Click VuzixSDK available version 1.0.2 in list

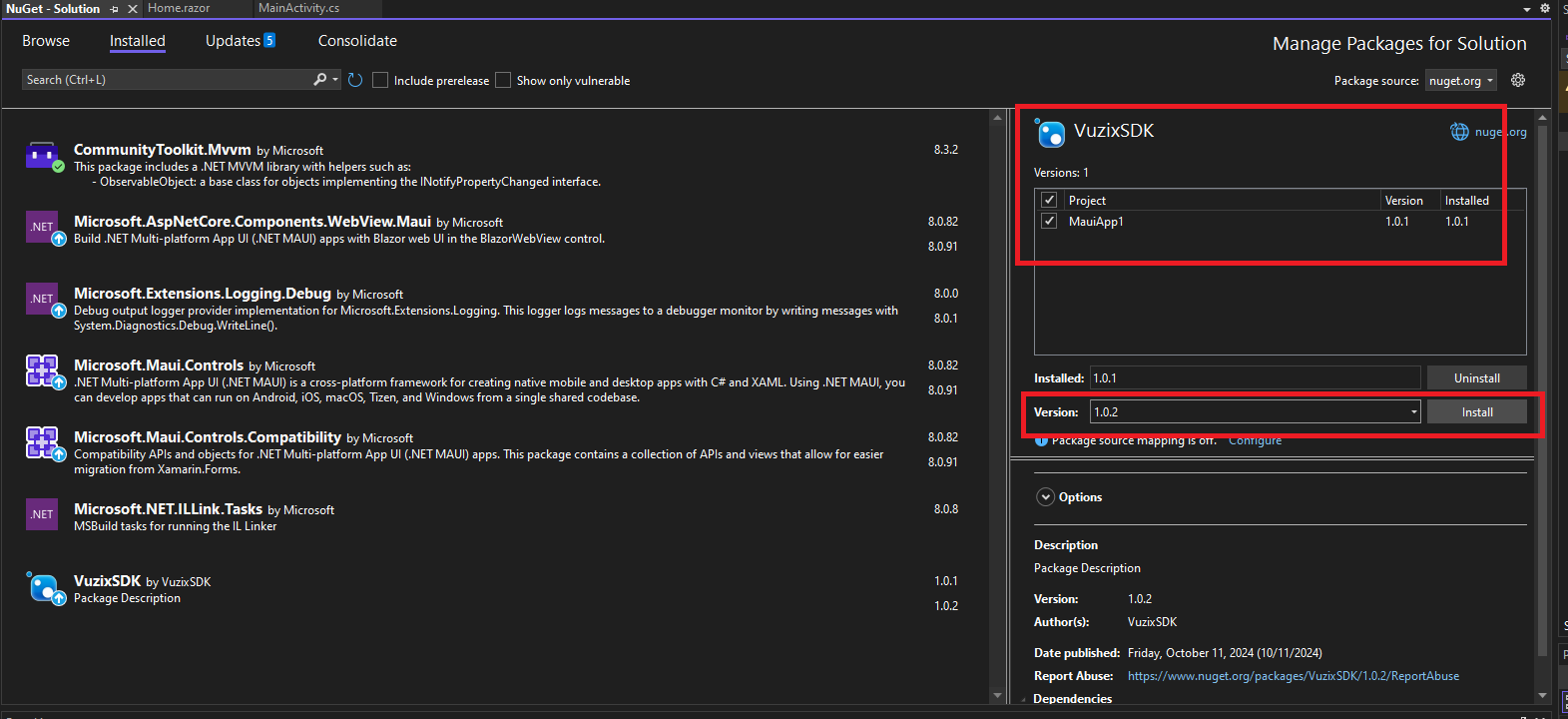tap(946, 606)
